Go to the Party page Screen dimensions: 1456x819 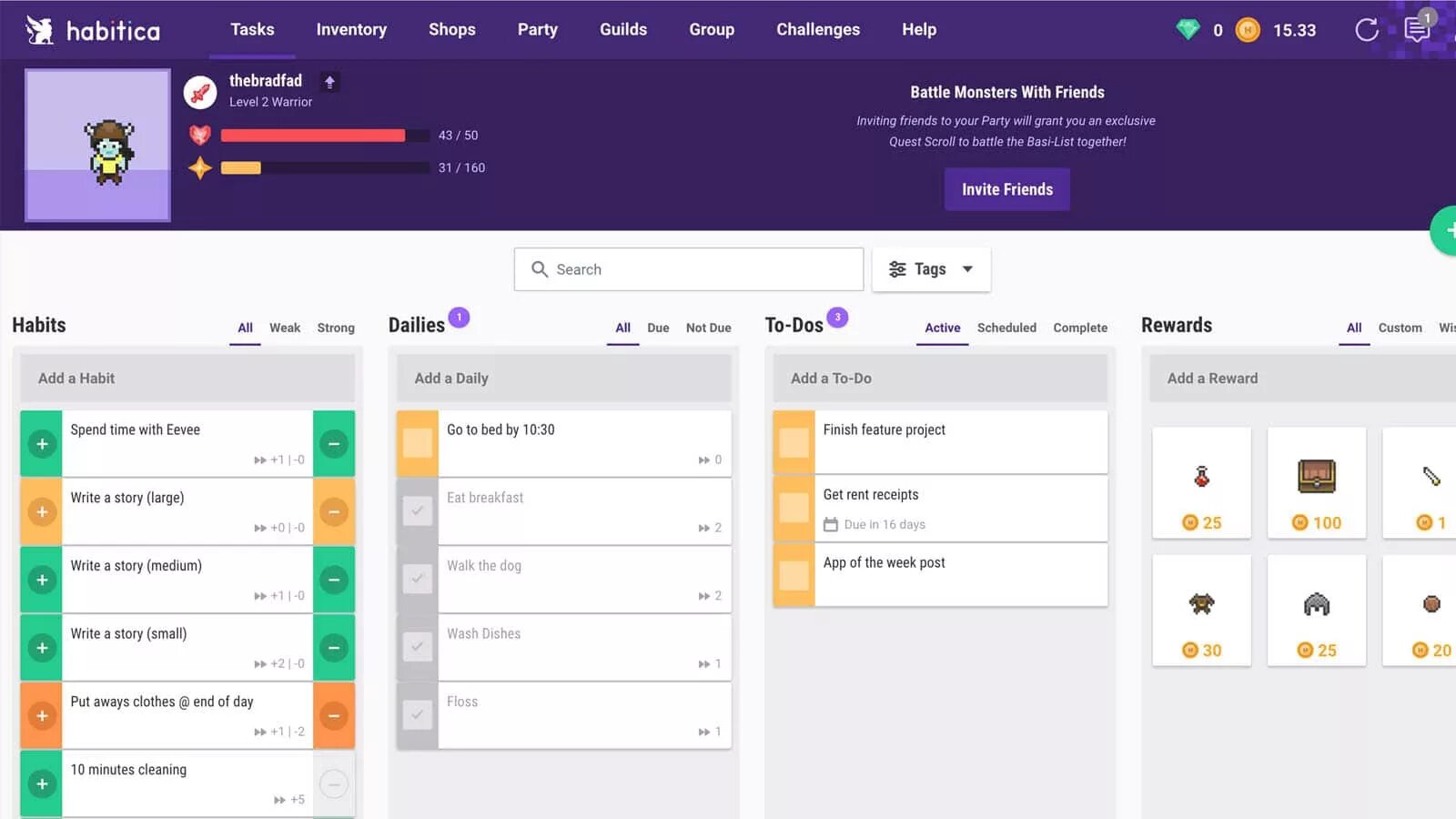click(x=538, y=29)
